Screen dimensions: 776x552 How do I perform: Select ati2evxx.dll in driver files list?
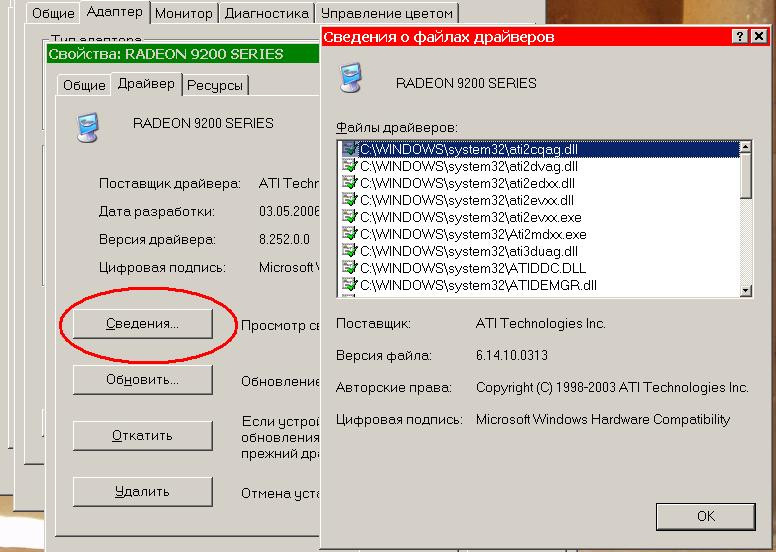pyautogui.click(x=539, y=200)
